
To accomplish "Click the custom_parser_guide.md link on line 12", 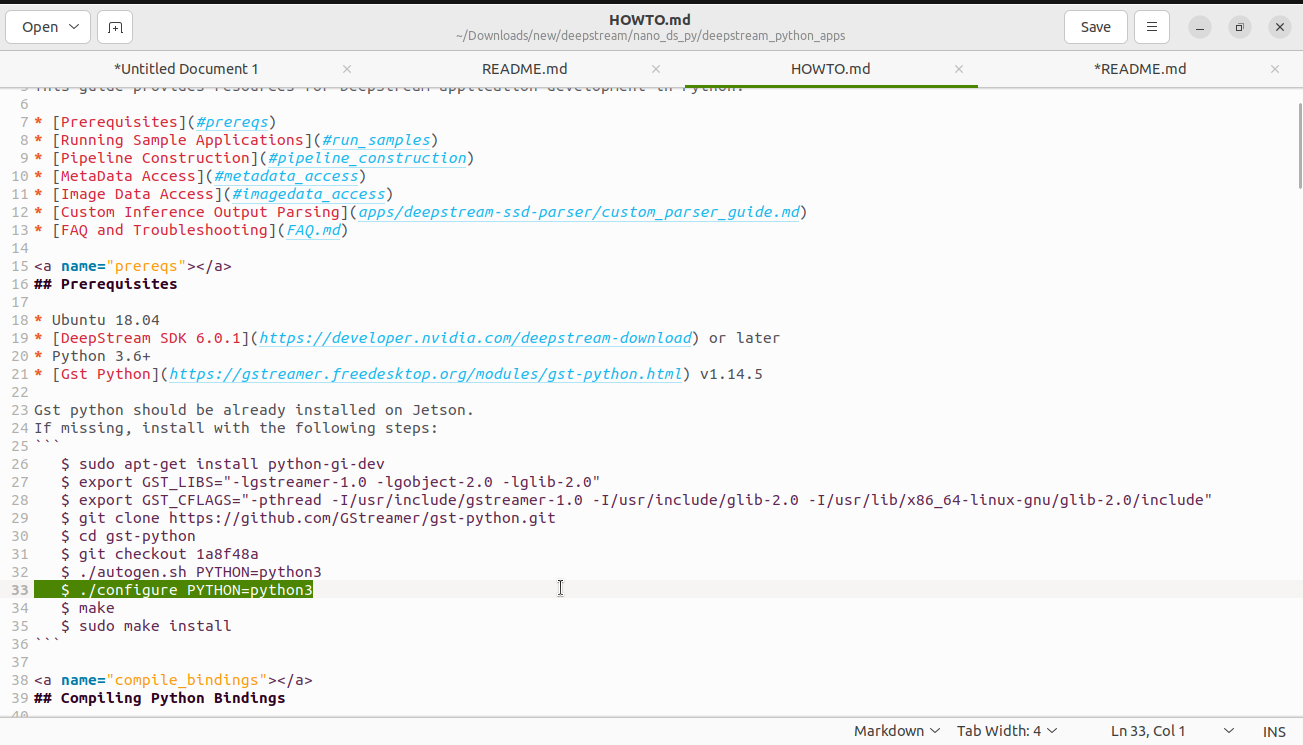I will click(577, 212).
